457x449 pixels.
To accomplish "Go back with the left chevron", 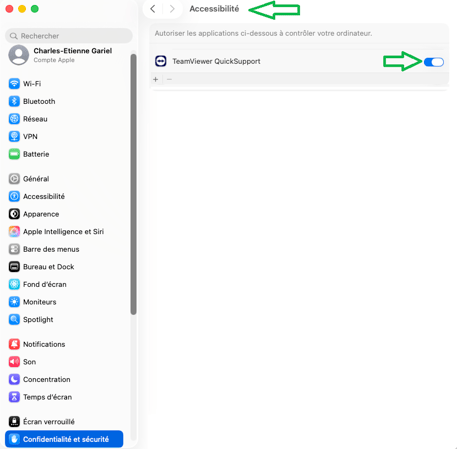I will coord(153,9).
